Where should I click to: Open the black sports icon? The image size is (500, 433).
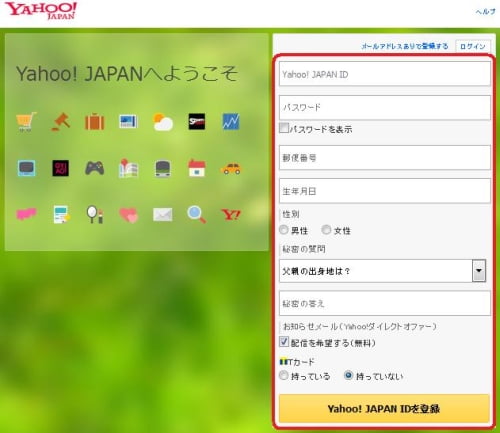coord(197,122)
